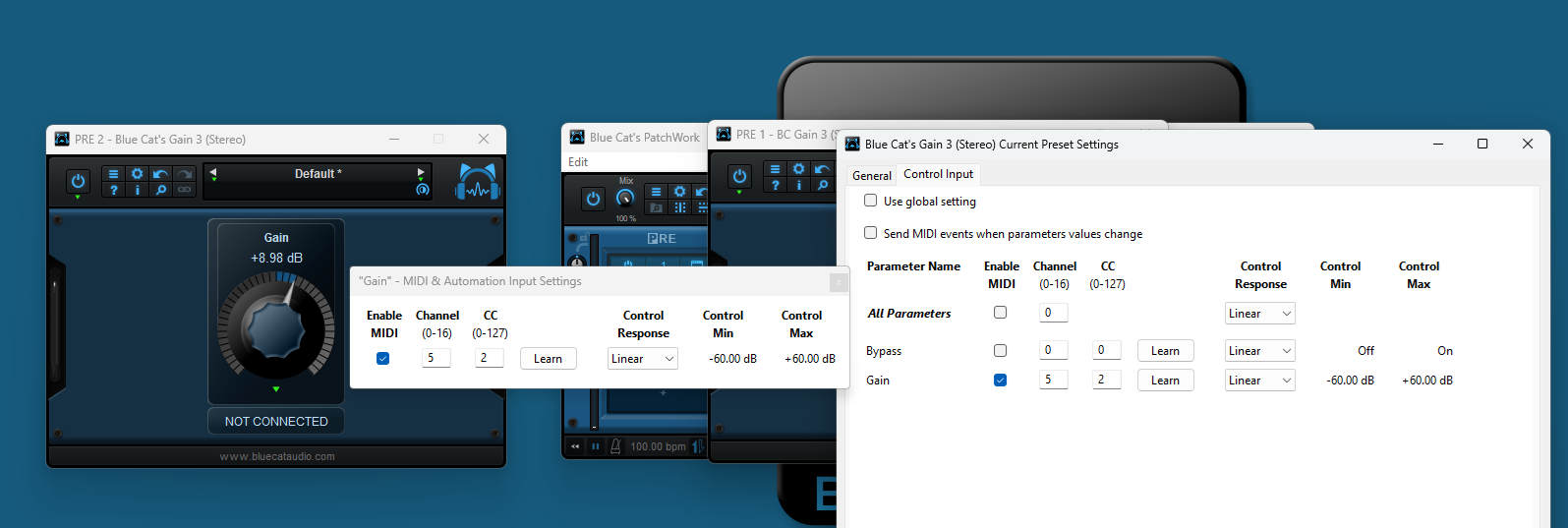
Task: Toggle Enable MIDI for Gain row in Preset Settings
Action: 1000,380
